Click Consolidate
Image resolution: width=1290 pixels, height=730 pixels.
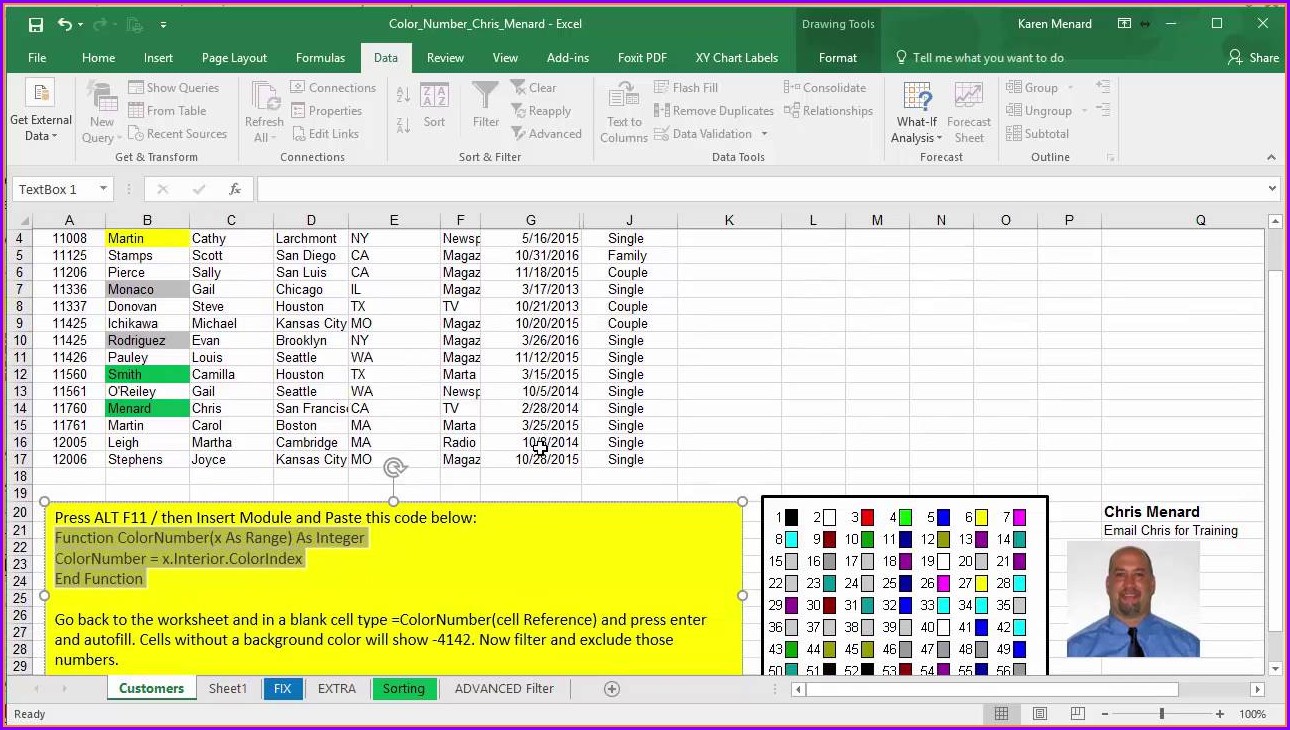tap(825, 88)
